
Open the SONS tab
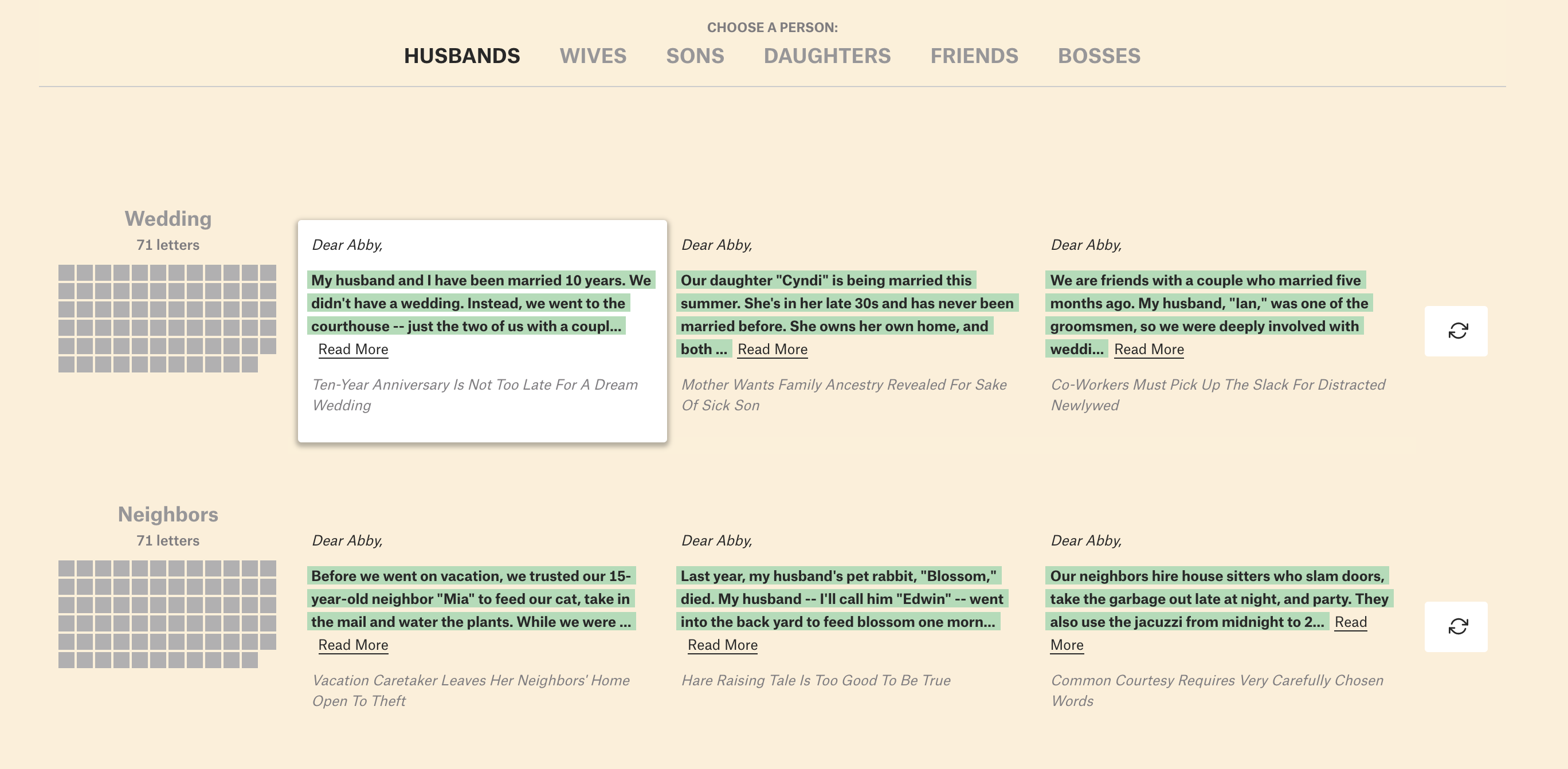click(x=695, y=56)
